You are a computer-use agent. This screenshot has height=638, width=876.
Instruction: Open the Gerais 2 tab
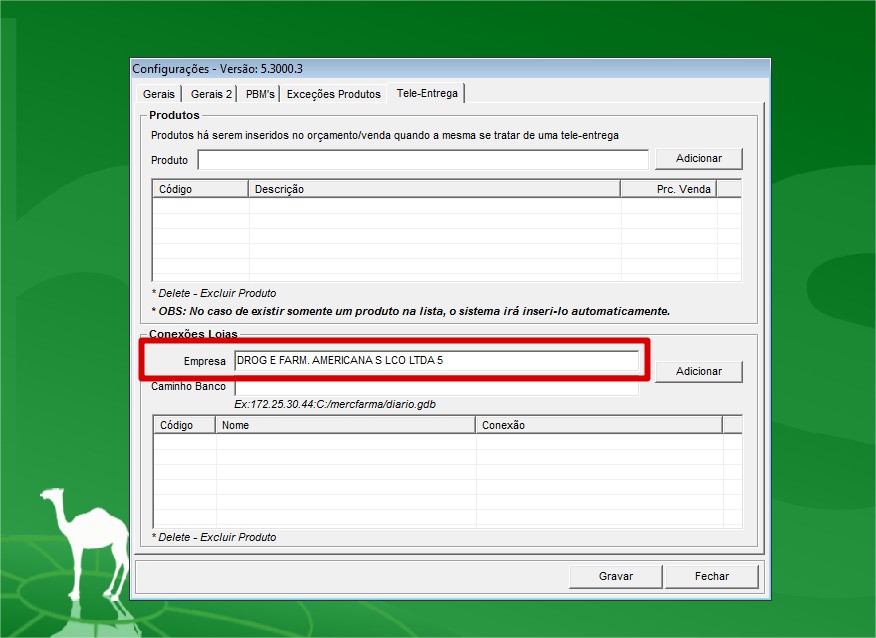(211, 94)
